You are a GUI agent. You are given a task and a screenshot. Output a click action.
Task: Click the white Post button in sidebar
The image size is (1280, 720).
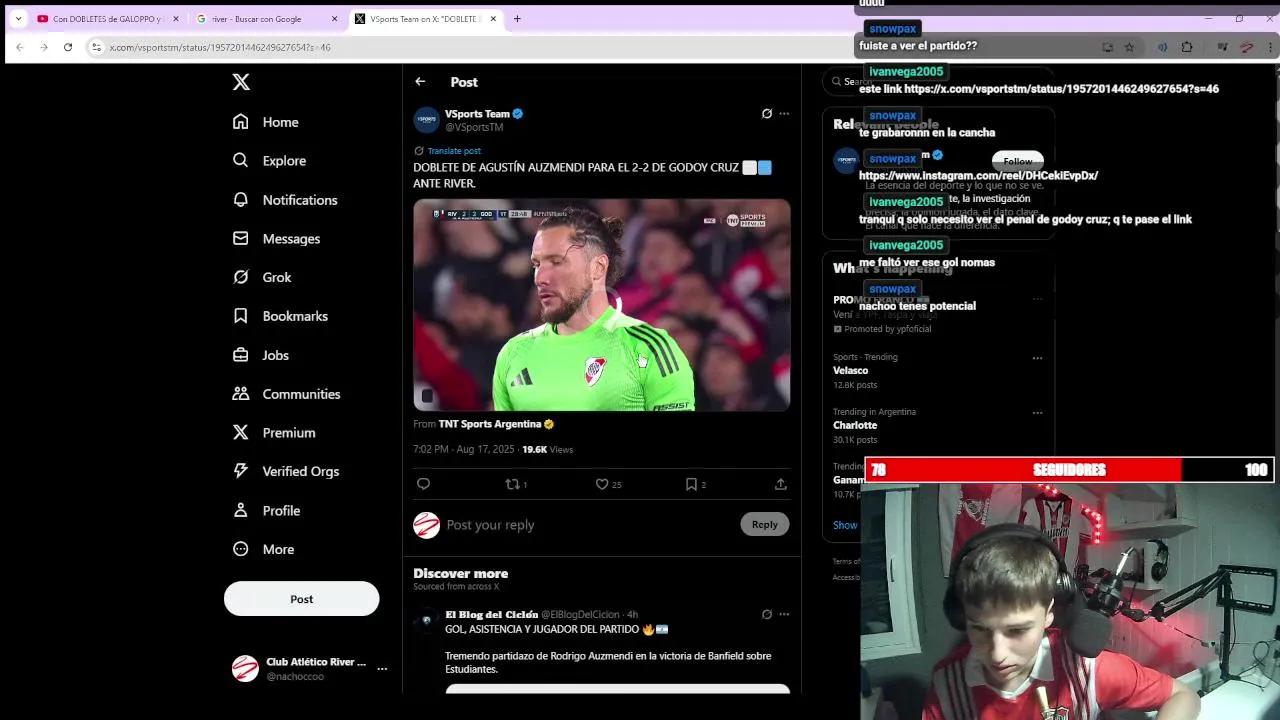coord(301,599)
